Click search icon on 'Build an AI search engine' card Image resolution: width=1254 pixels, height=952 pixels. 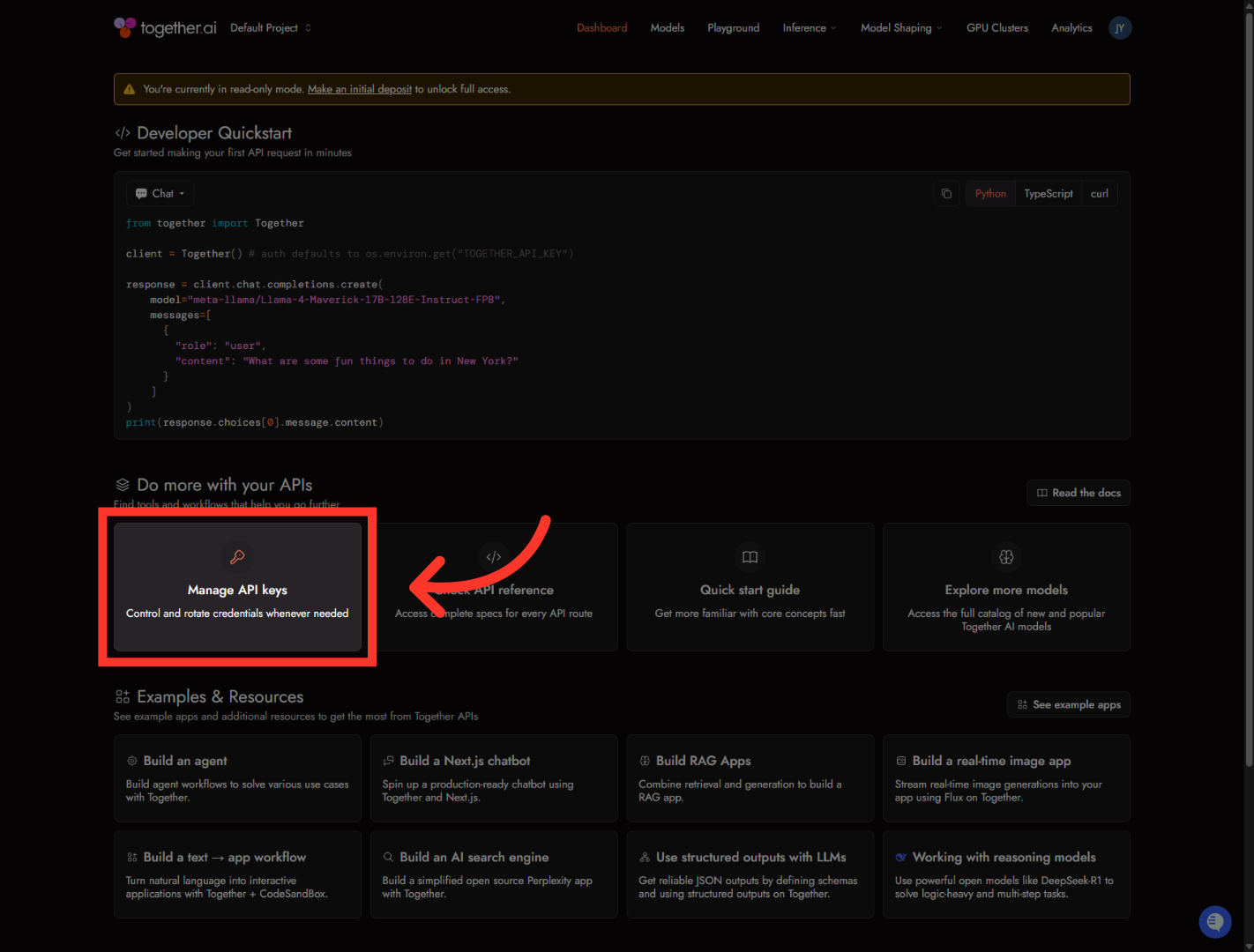[388, 857]
